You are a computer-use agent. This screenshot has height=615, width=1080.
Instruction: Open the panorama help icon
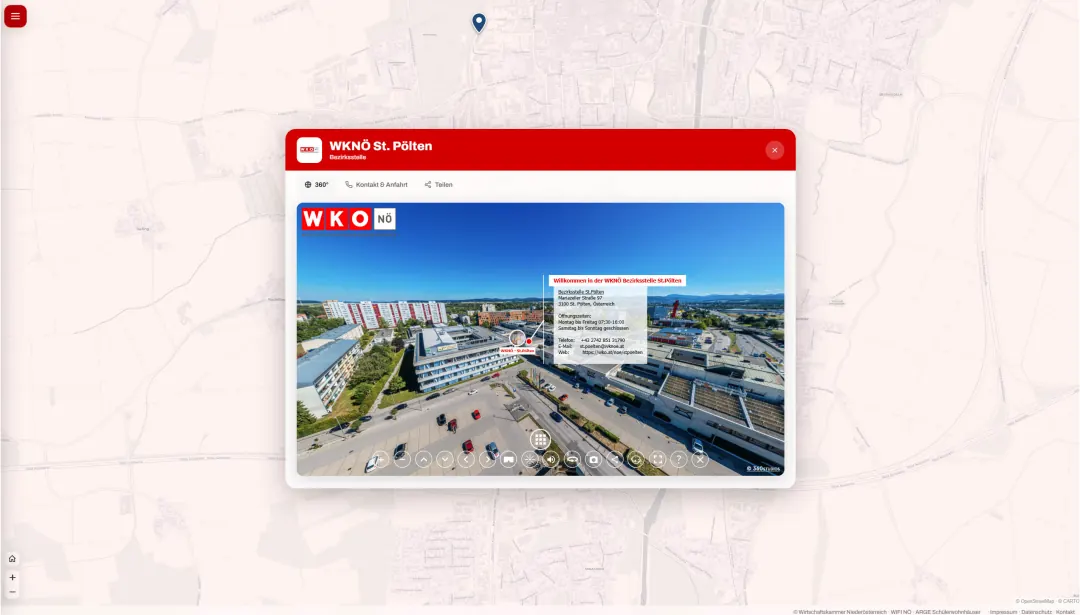[x=679, y=459]
